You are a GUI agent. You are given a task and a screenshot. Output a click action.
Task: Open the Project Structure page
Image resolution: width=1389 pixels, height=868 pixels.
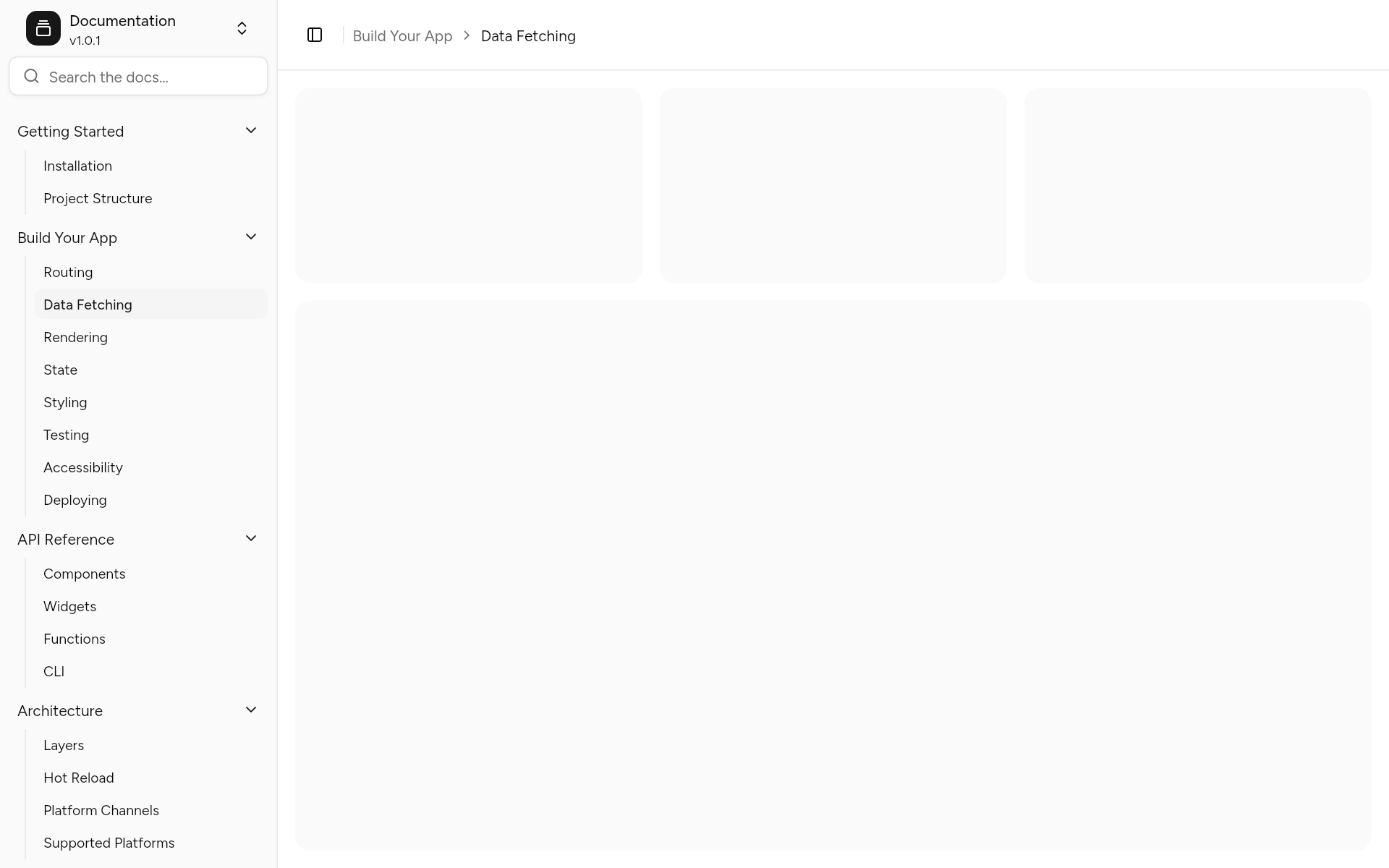coord(151,198)
